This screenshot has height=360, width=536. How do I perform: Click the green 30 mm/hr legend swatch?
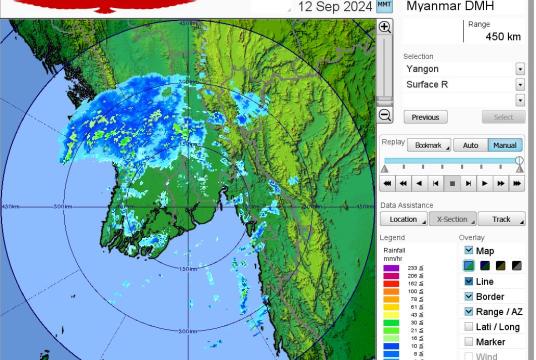click(x=391, y=323)
